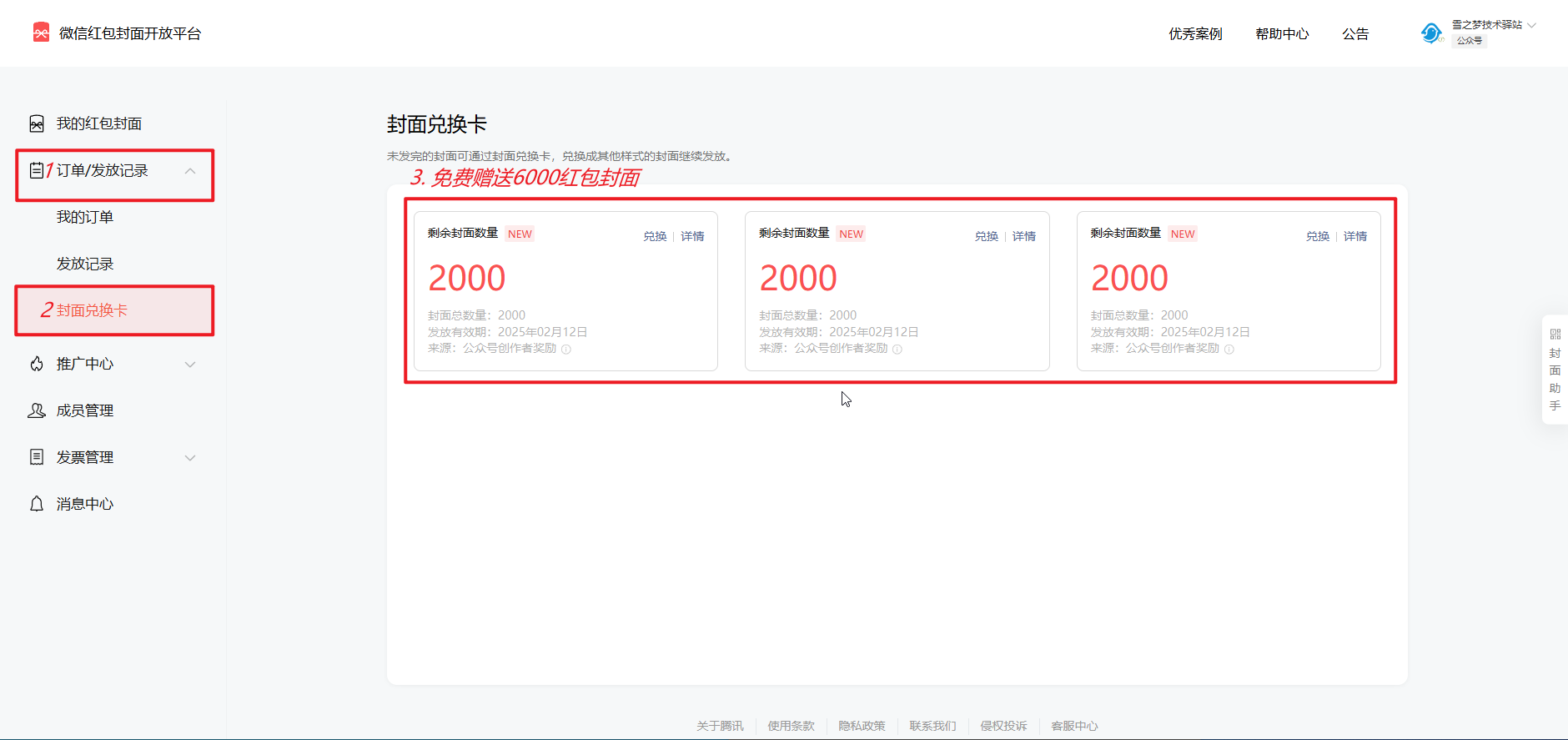Open the 封面助手 floating side panel

pyautogui.click(x=1555, y=370)
